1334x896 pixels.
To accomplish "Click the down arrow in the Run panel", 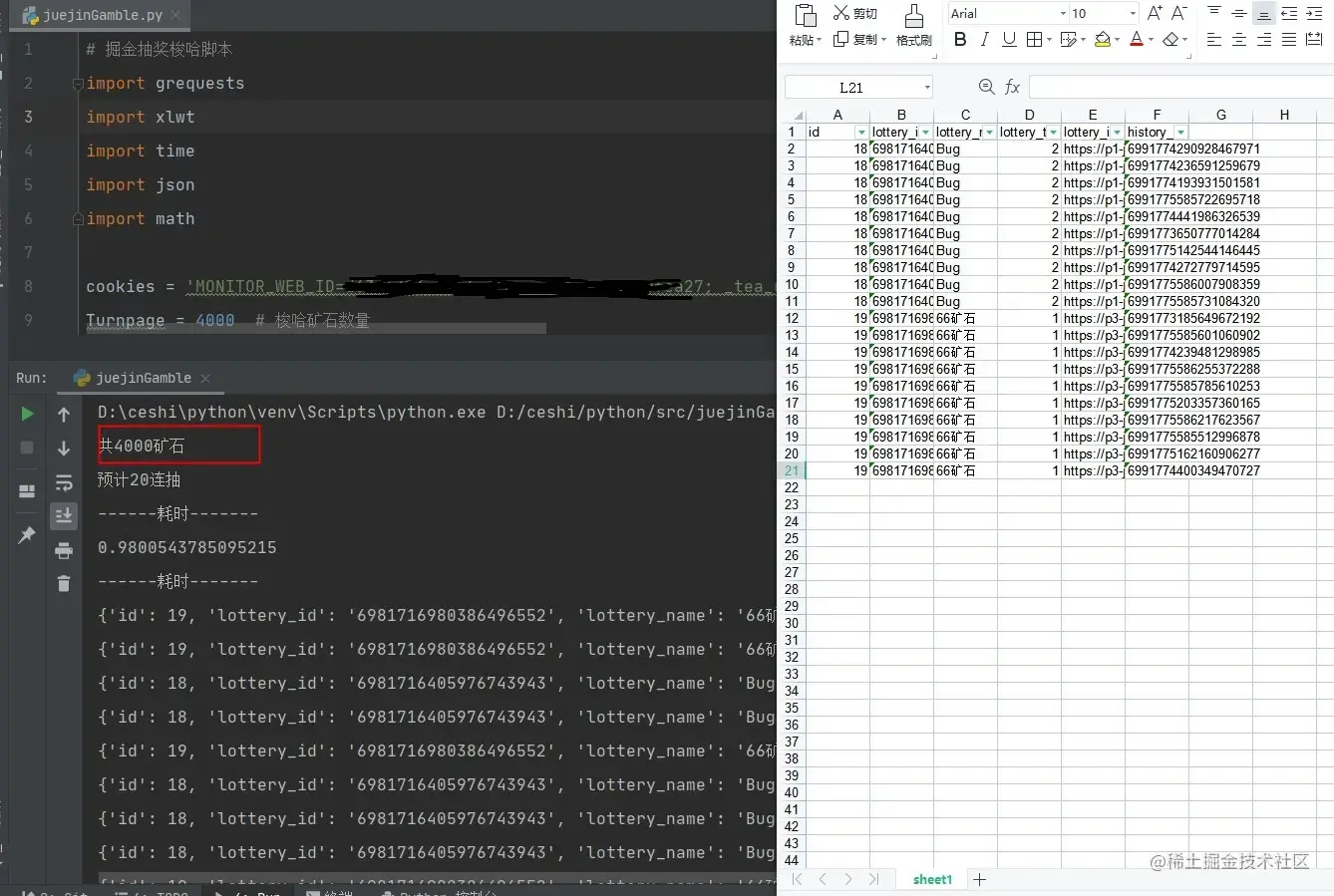I will point(64,448).
